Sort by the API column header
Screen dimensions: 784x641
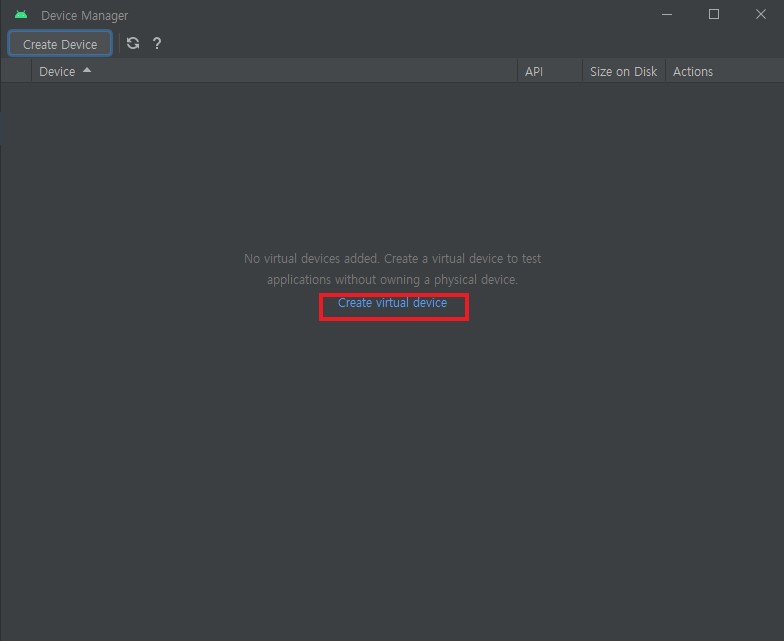[550, 72]
